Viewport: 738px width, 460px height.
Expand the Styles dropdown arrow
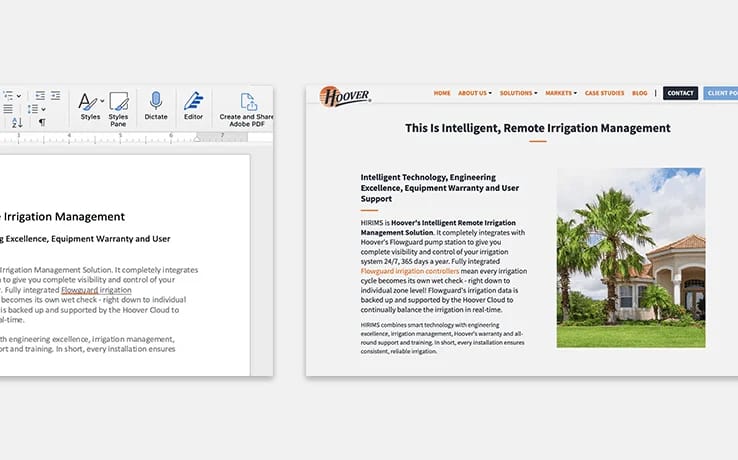[102, 101]
